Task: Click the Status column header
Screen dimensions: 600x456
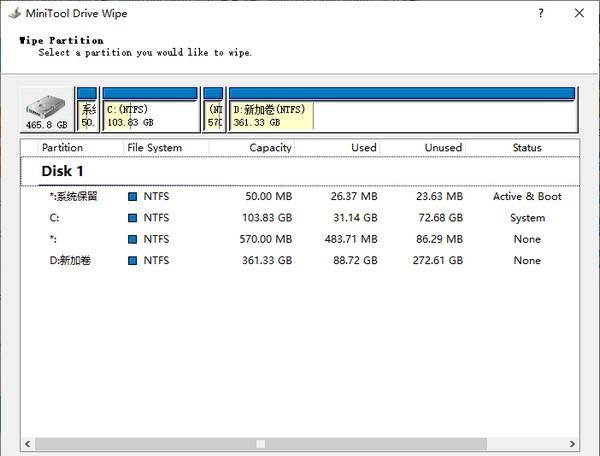Action: pyautogui.click(x=527, y=148)
